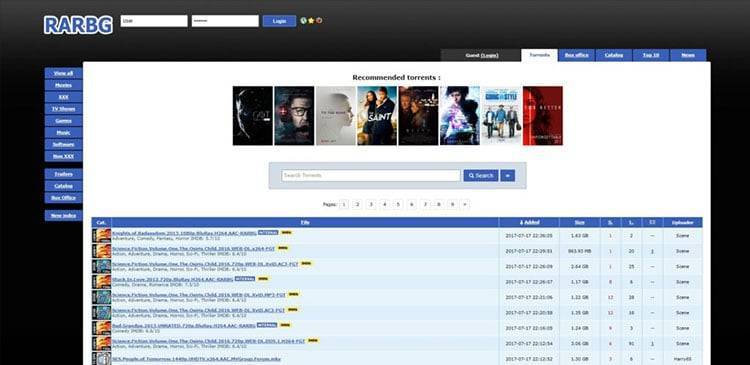Select Software category in sidebar
The height and width of the screenshot is (365, 750).
(x=64, y=144)
